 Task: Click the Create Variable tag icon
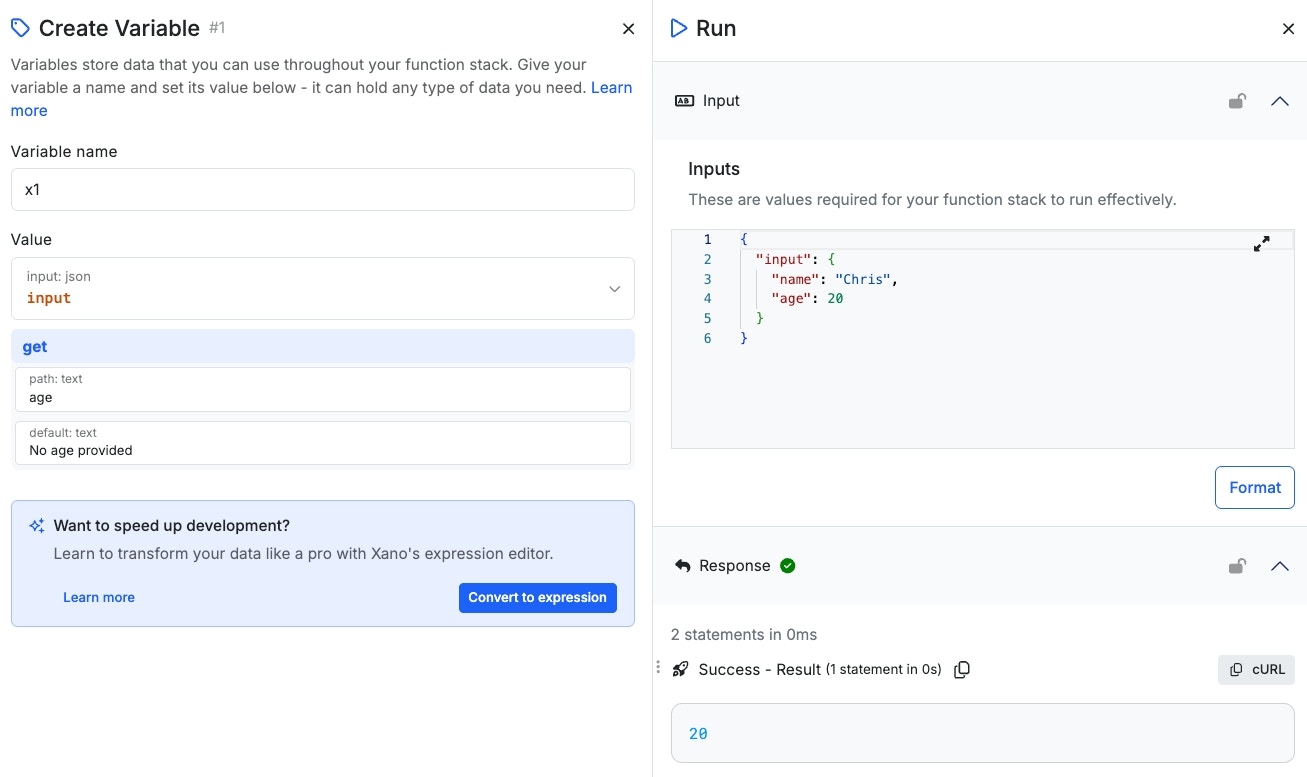pyautogui.click(x=20, y=28)
